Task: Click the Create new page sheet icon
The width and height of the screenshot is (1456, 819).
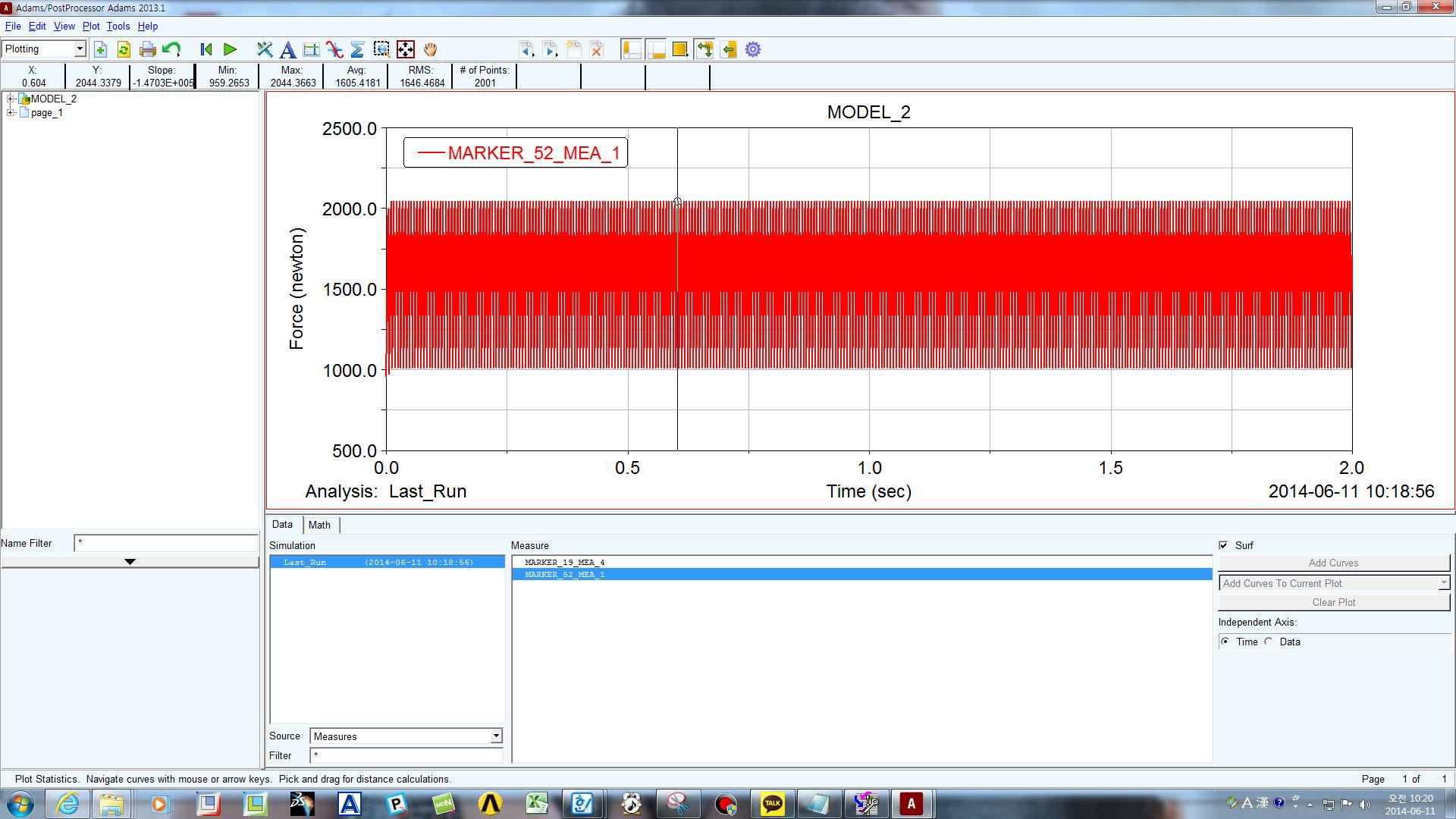Action: pyautogui.click(x=574, y=50)
